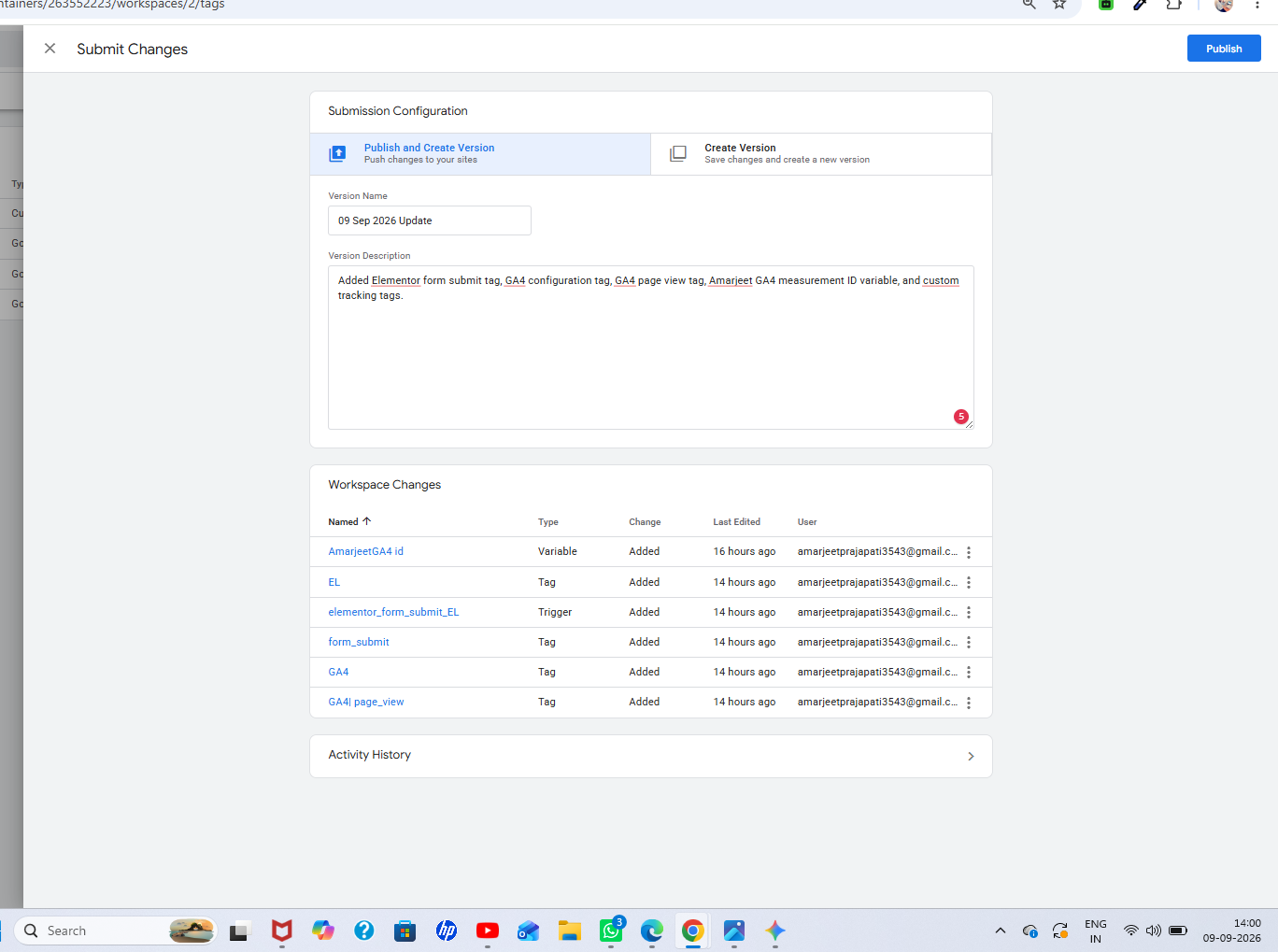Open WhatsApp from the taskbar
This screenshot has height=952, width=1278.
612,931
